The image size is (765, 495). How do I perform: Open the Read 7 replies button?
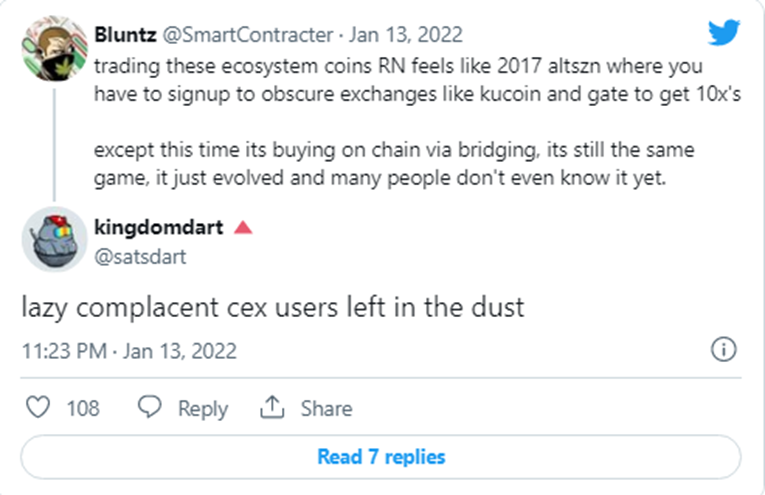tap(381, 457)
